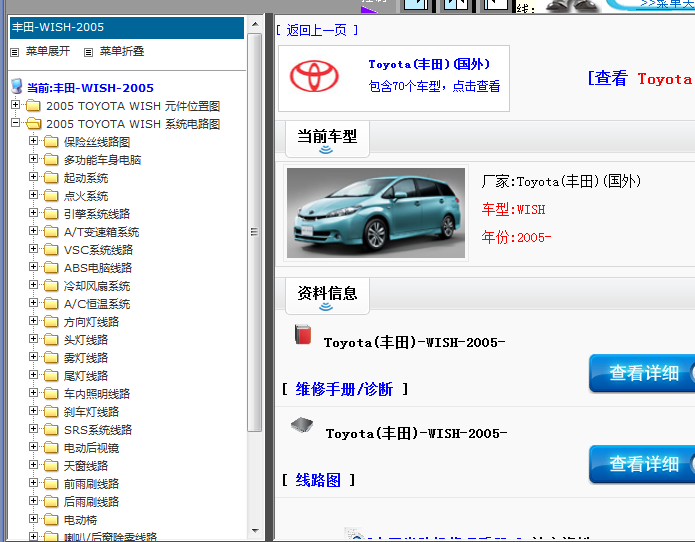The image size is (695, 542).
Task: Click the folder icon for 元件位置图
Action: tap(33, 105)
